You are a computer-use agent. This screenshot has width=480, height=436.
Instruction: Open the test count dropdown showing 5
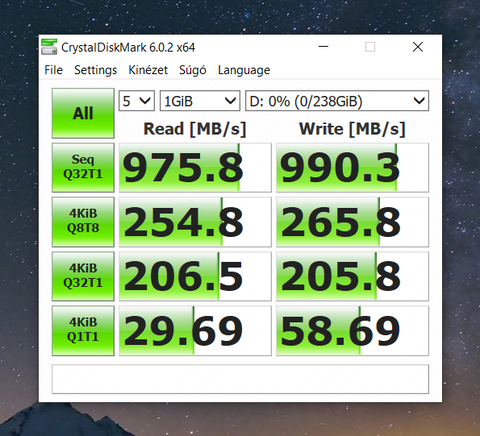pyautogui.click(x=137, y=101)
